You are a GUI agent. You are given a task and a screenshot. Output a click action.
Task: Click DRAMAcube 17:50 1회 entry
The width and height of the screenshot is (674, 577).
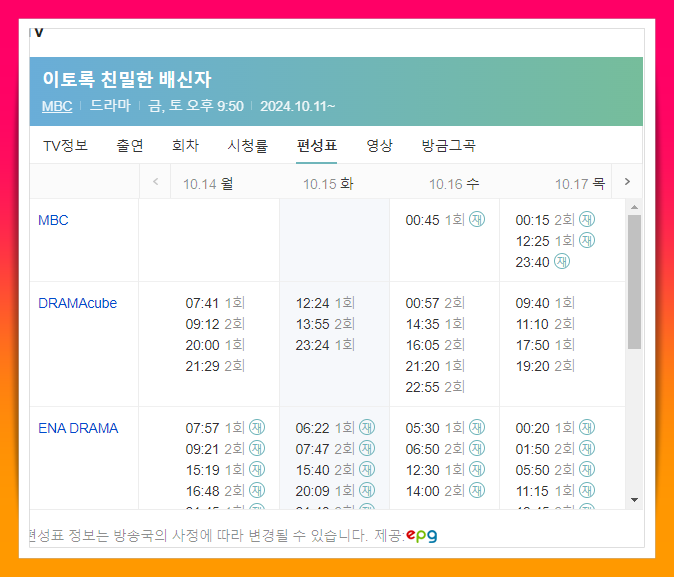[545, 345]
